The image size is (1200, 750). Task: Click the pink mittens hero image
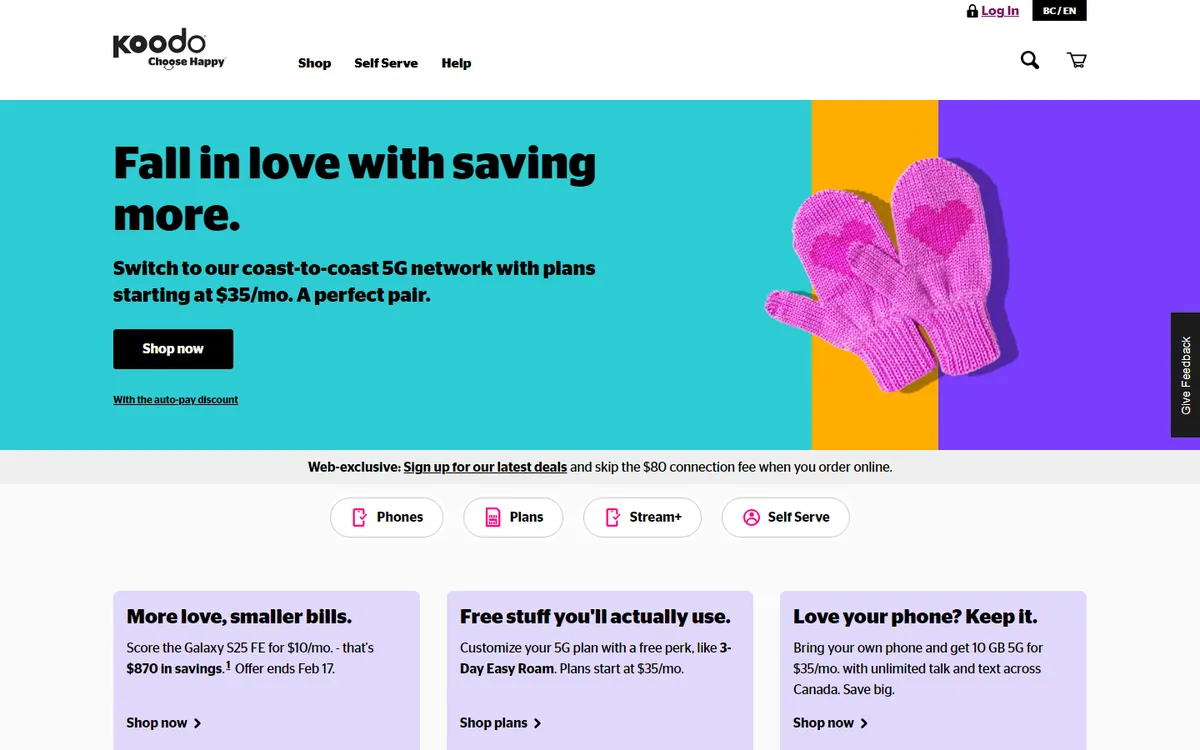890,270
